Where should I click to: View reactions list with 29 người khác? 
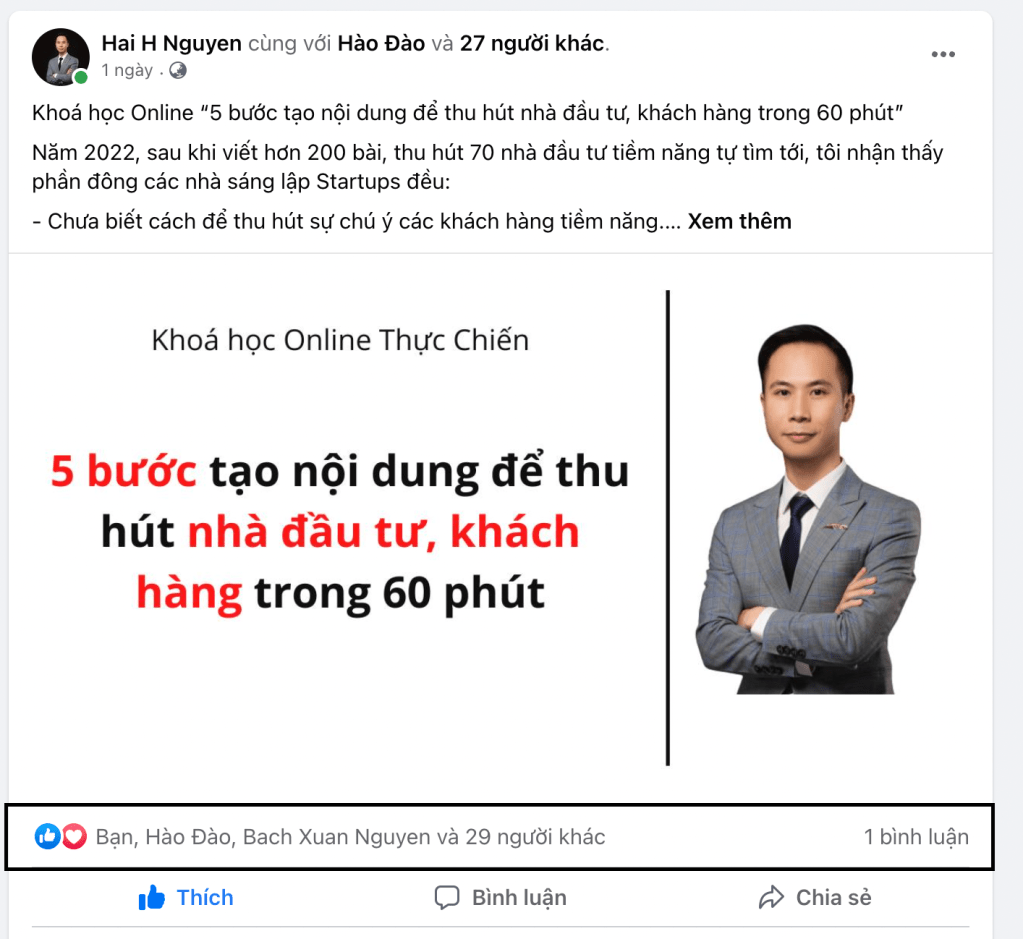[x=350, y=837]
